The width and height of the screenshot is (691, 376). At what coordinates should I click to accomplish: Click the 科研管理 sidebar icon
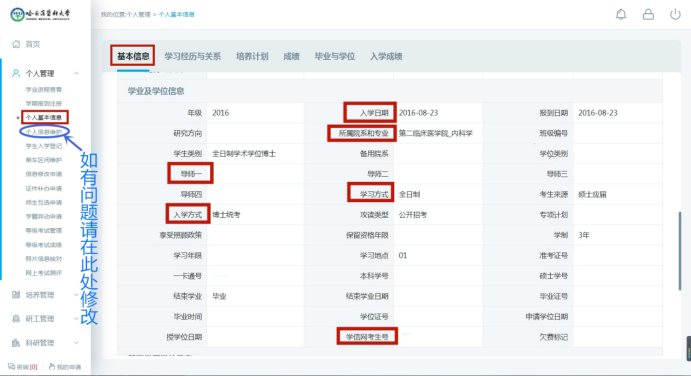(x=16, y=342)
